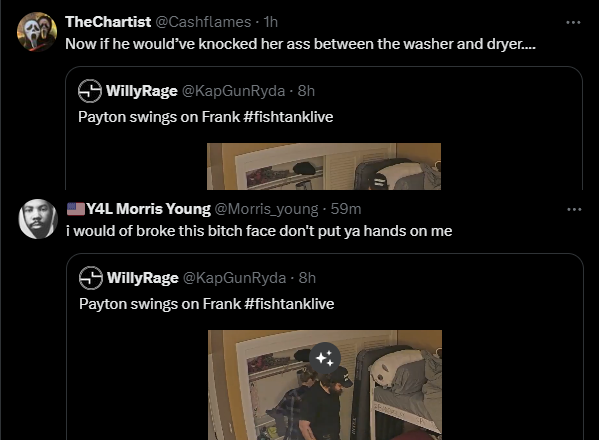Click the 1h timestamp on TheChartist's tweet
Viewport: 599px width, 440px height.
[271, 22]
